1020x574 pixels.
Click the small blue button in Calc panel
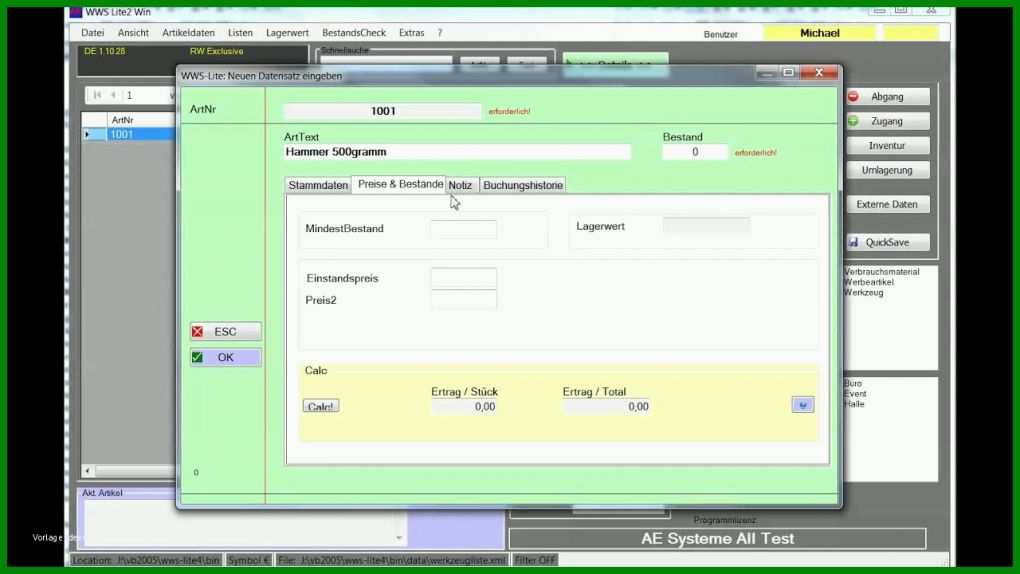(803, 405)
